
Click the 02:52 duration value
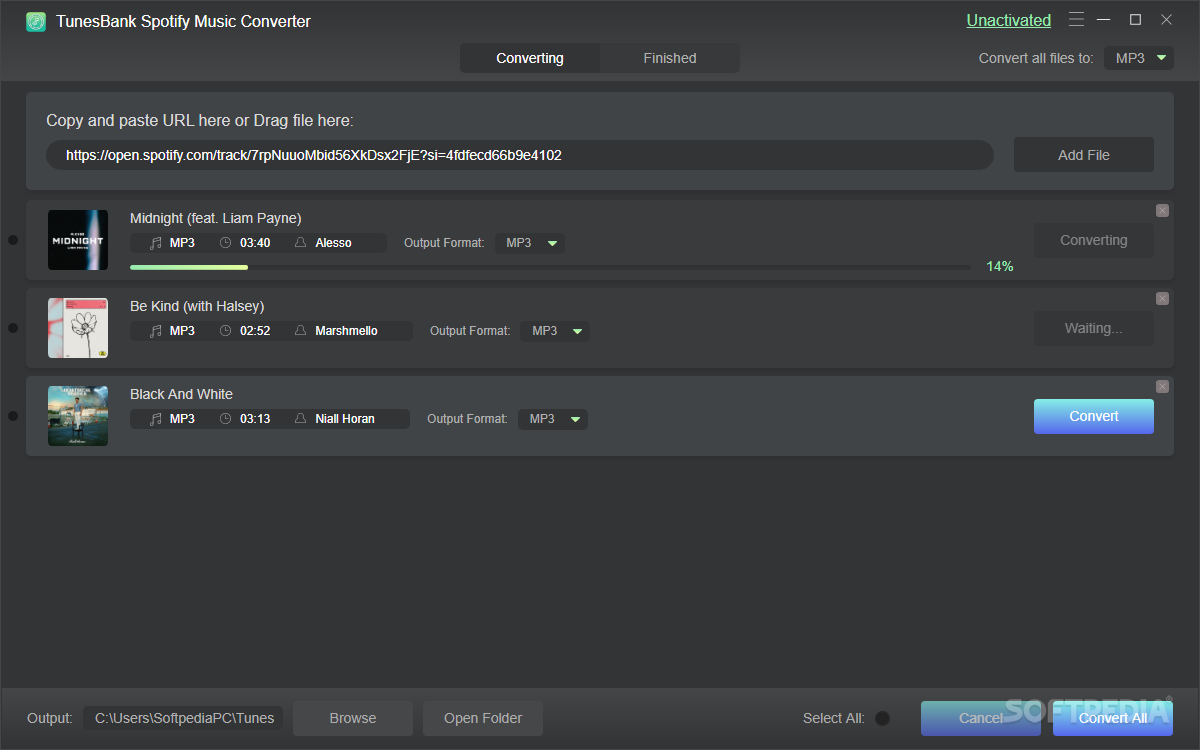tap(255, 331)
